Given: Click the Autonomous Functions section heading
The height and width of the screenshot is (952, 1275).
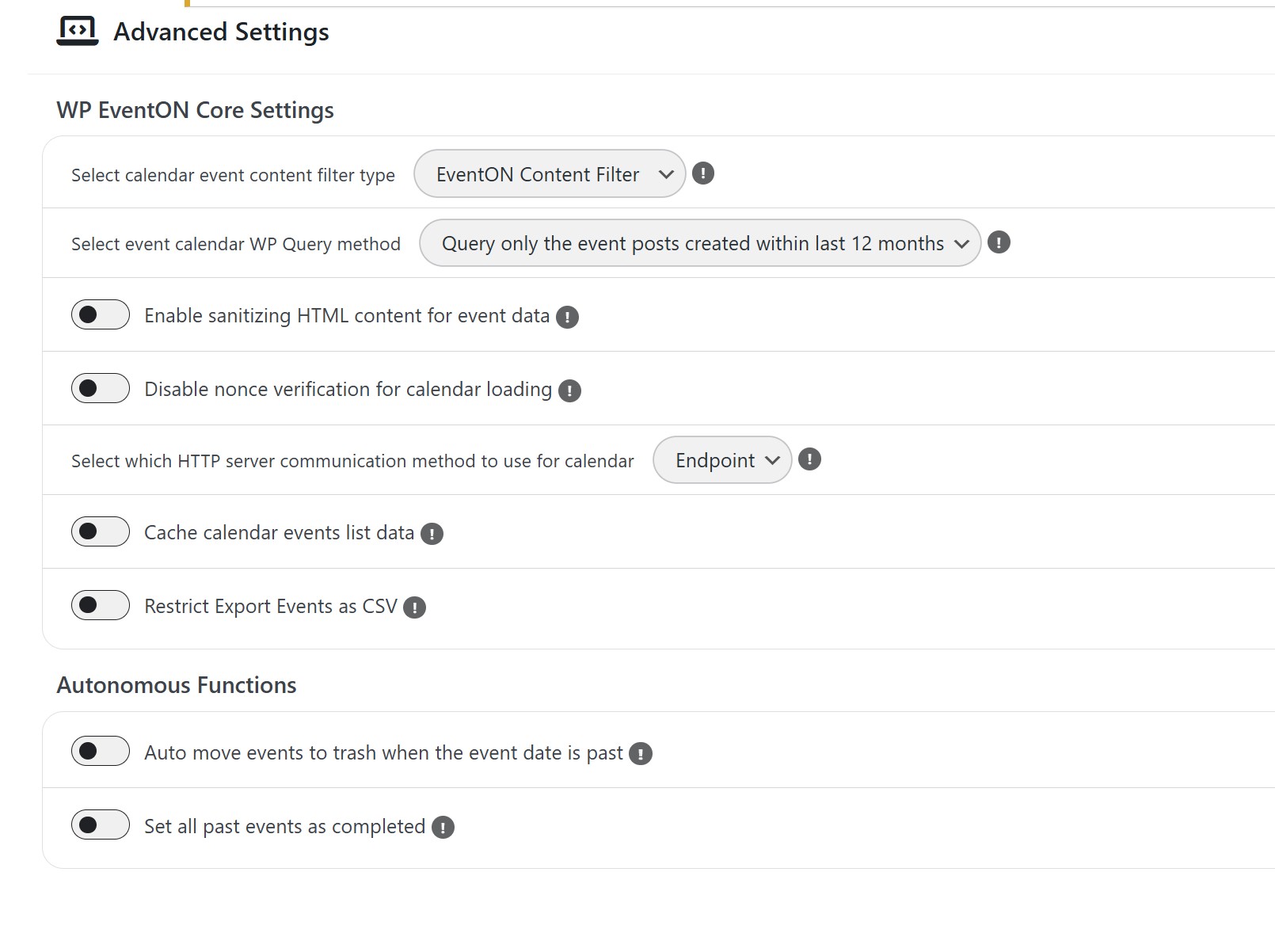Looking at the screenshot, I should click(177, 685).
